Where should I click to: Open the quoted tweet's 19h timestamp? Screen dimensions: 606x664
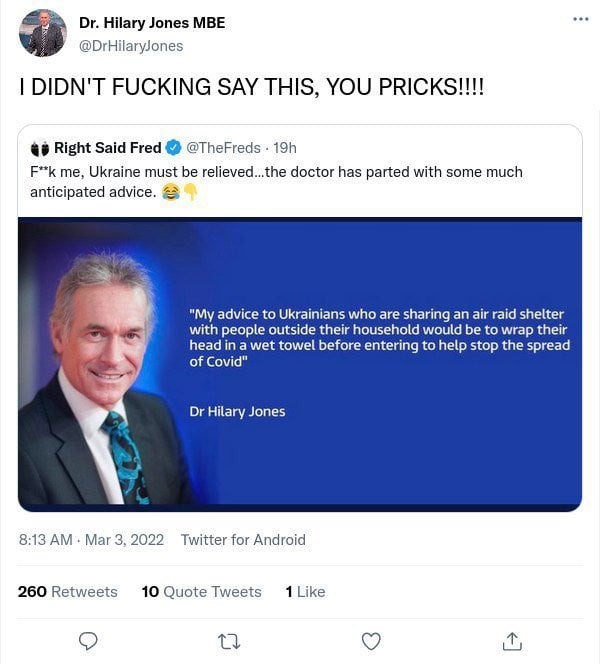point(285,148)
